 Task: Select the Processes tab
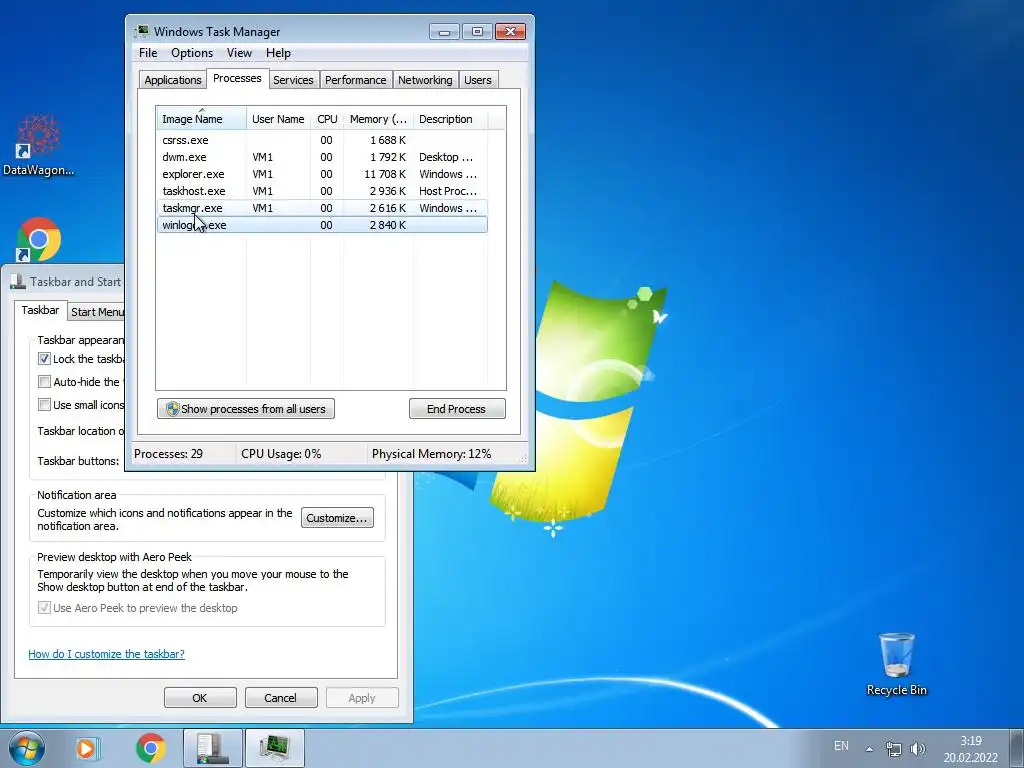tap(237, 78)
